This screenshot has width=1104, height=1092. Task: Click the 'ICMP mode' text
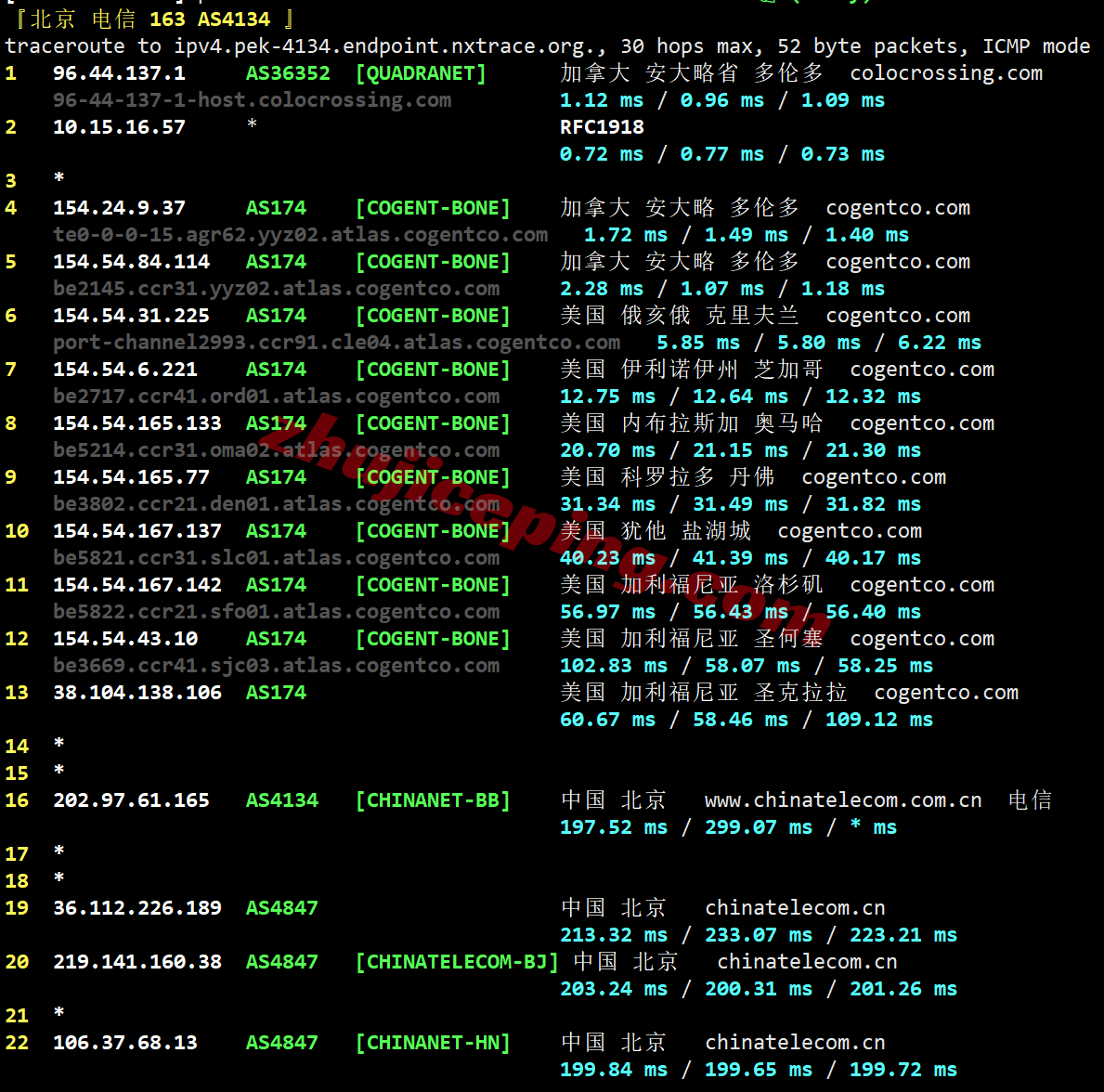point(1036,46)
